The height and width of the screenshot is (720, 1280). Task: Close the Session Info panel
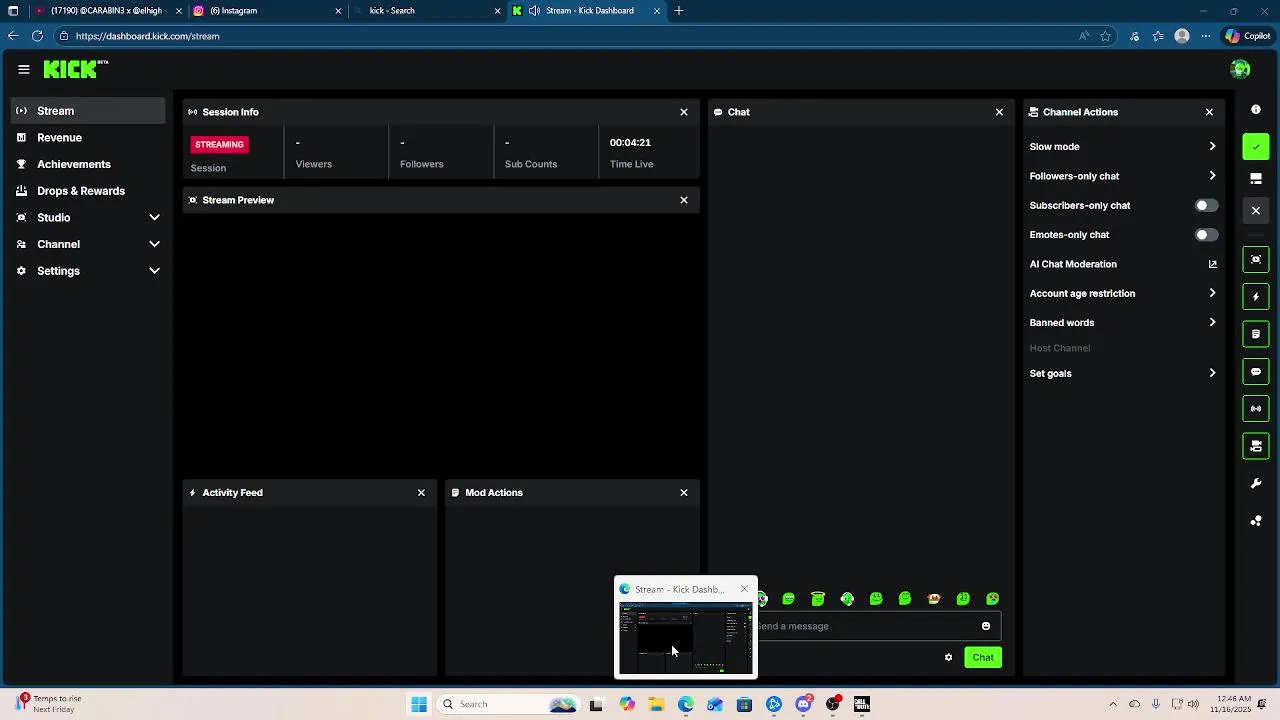click(684, 112)
